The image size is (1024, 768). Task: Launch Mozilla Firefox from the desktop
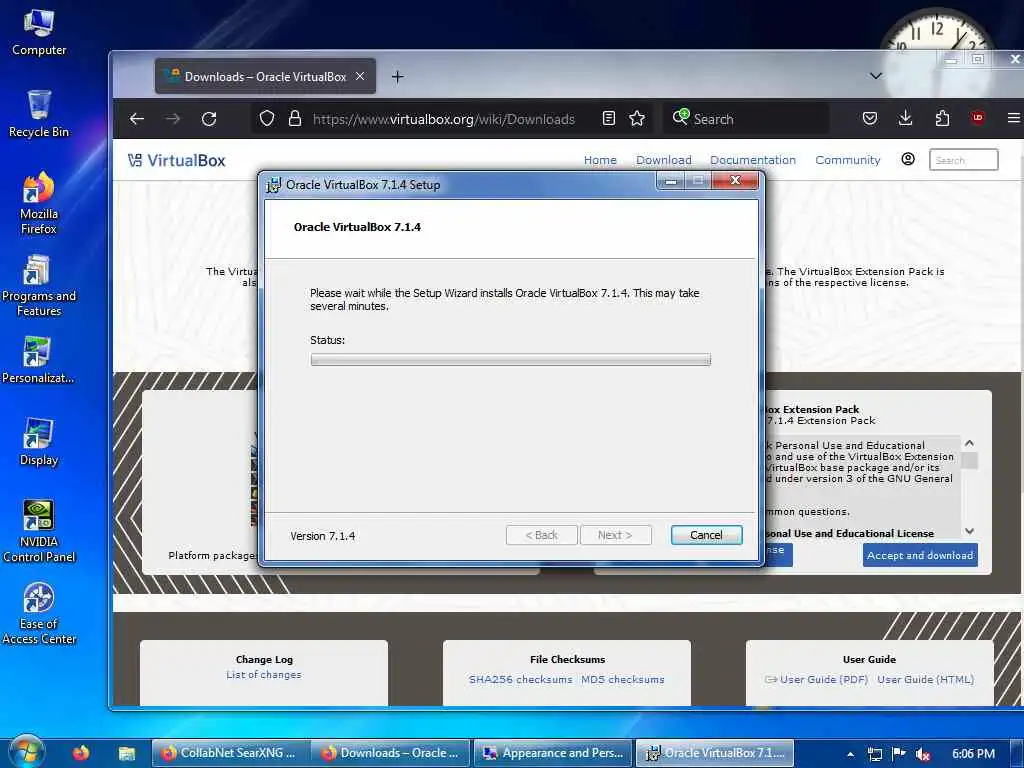[x=39, y=203]
